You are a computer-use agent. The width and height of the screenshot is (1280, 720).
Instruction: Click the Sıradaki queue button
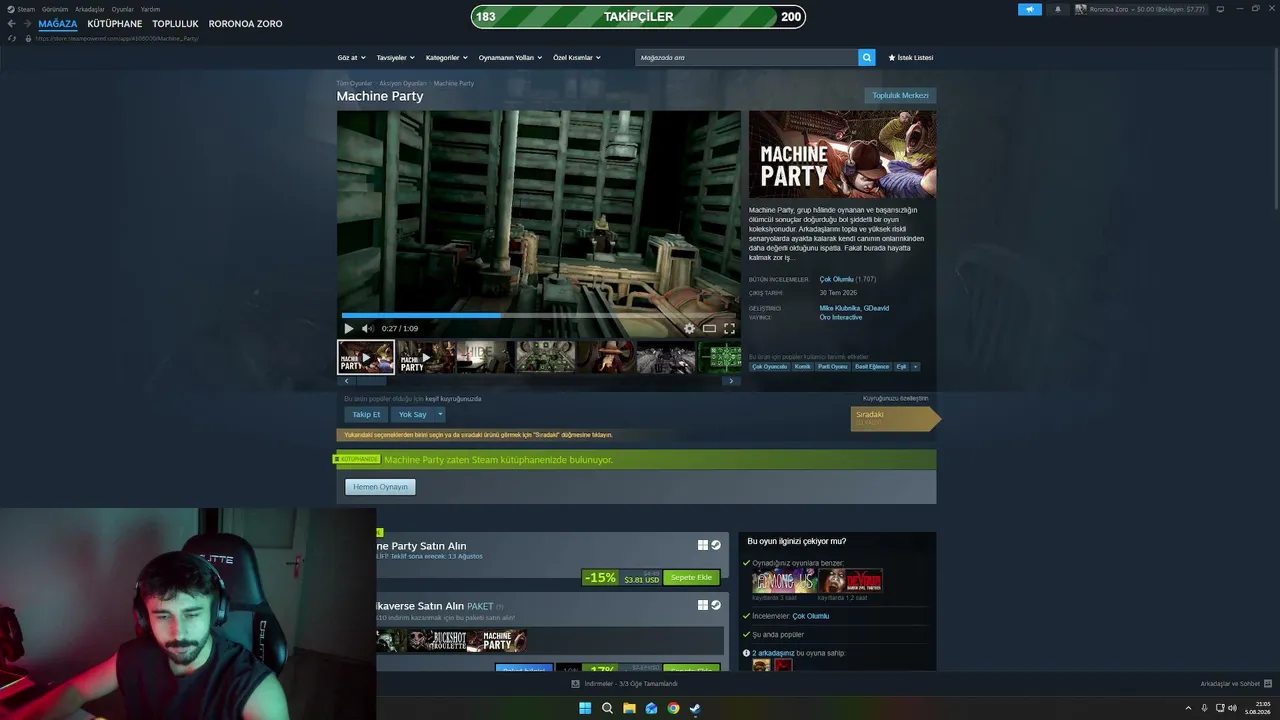point(896,418)
